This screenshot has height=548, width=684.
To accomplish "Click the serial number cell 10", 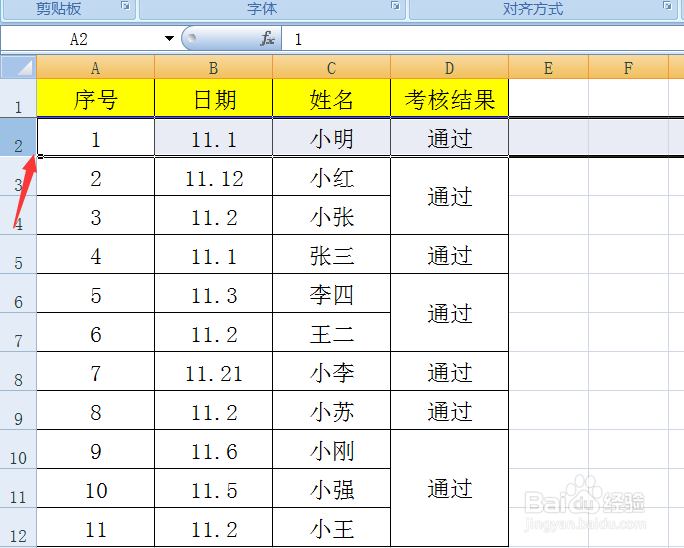I will tap(96, 488).
